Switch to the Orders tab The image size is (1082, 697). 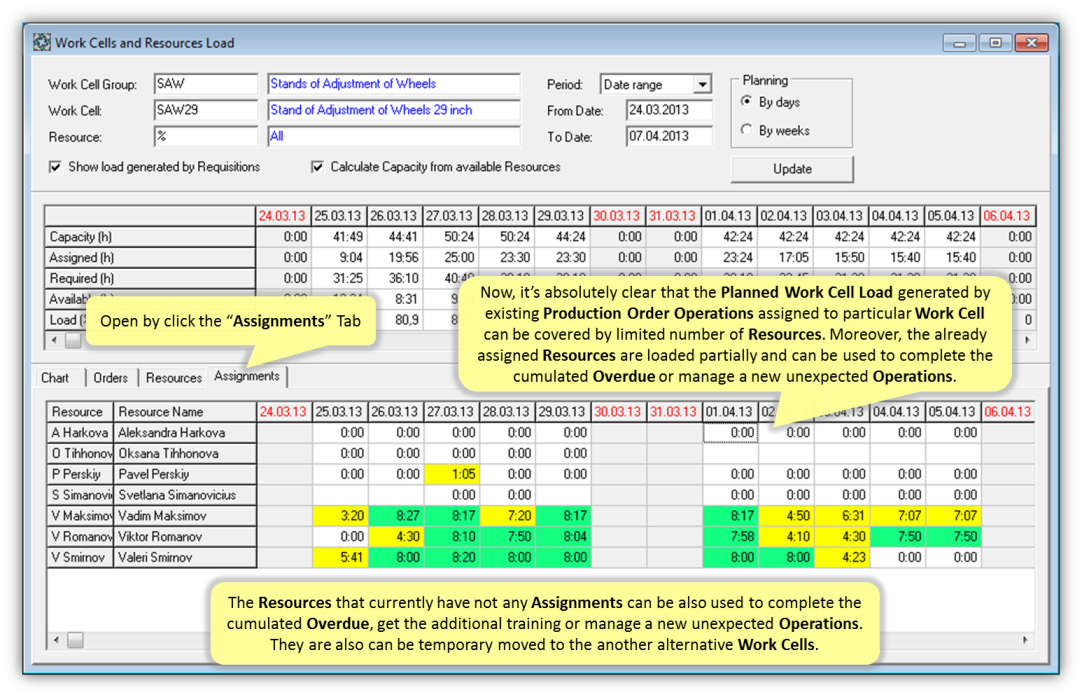point(110,377)
